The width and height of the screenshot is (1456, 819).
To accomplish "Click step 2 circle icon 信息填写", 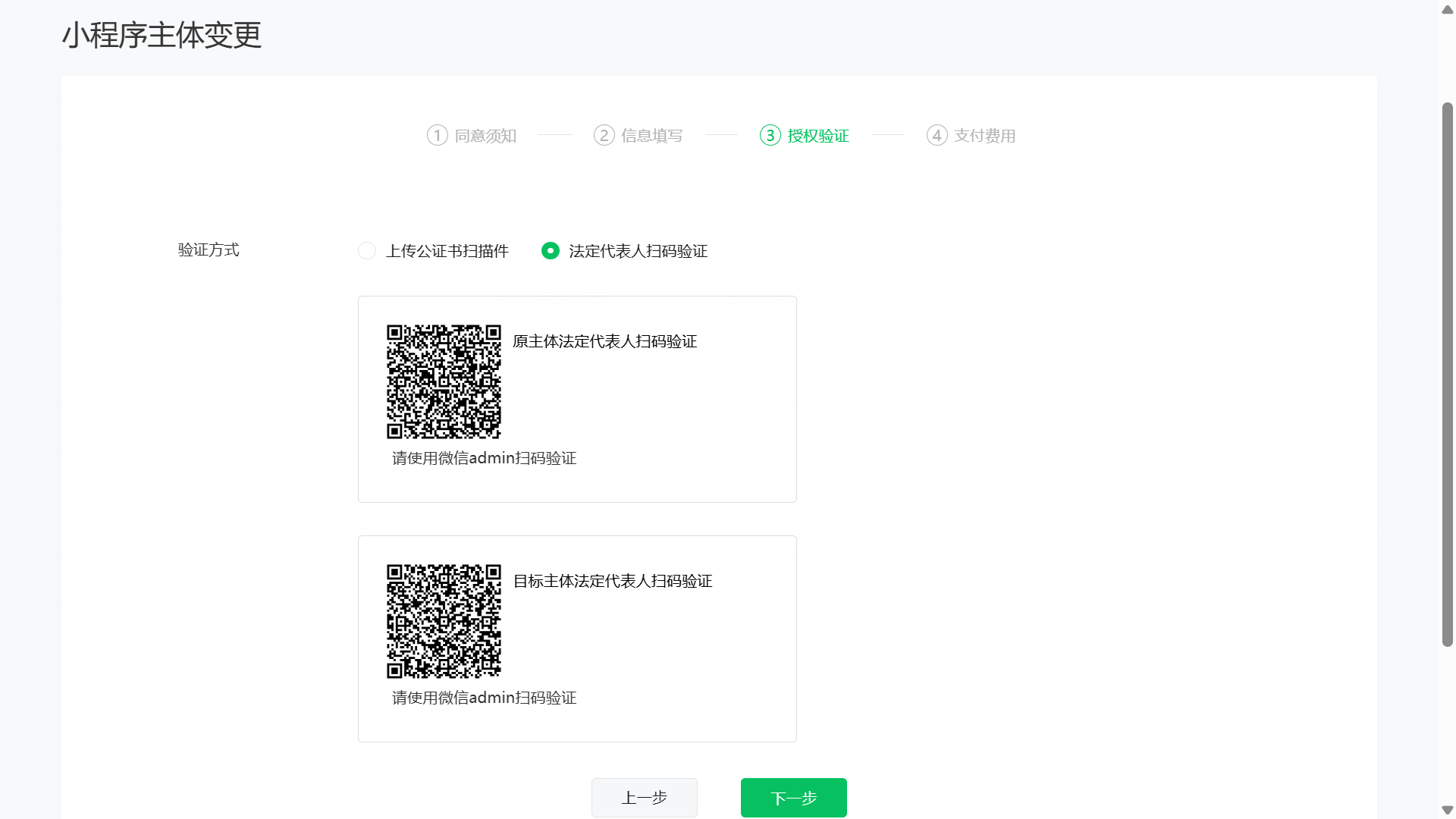I will coord(604,136).
